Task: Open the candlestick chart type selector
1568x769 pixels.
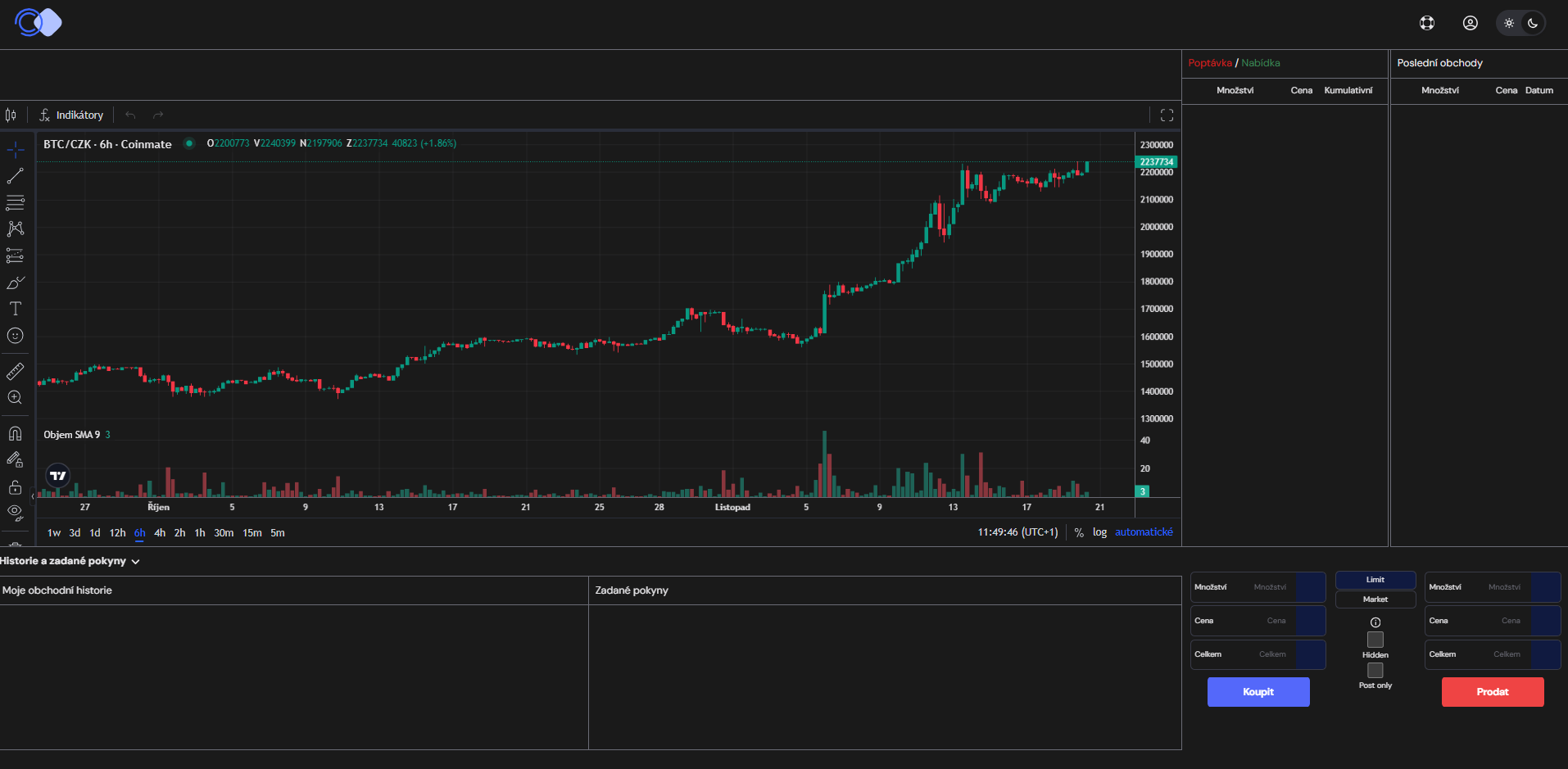Action: pyautogui.click(x=11, y=115)
